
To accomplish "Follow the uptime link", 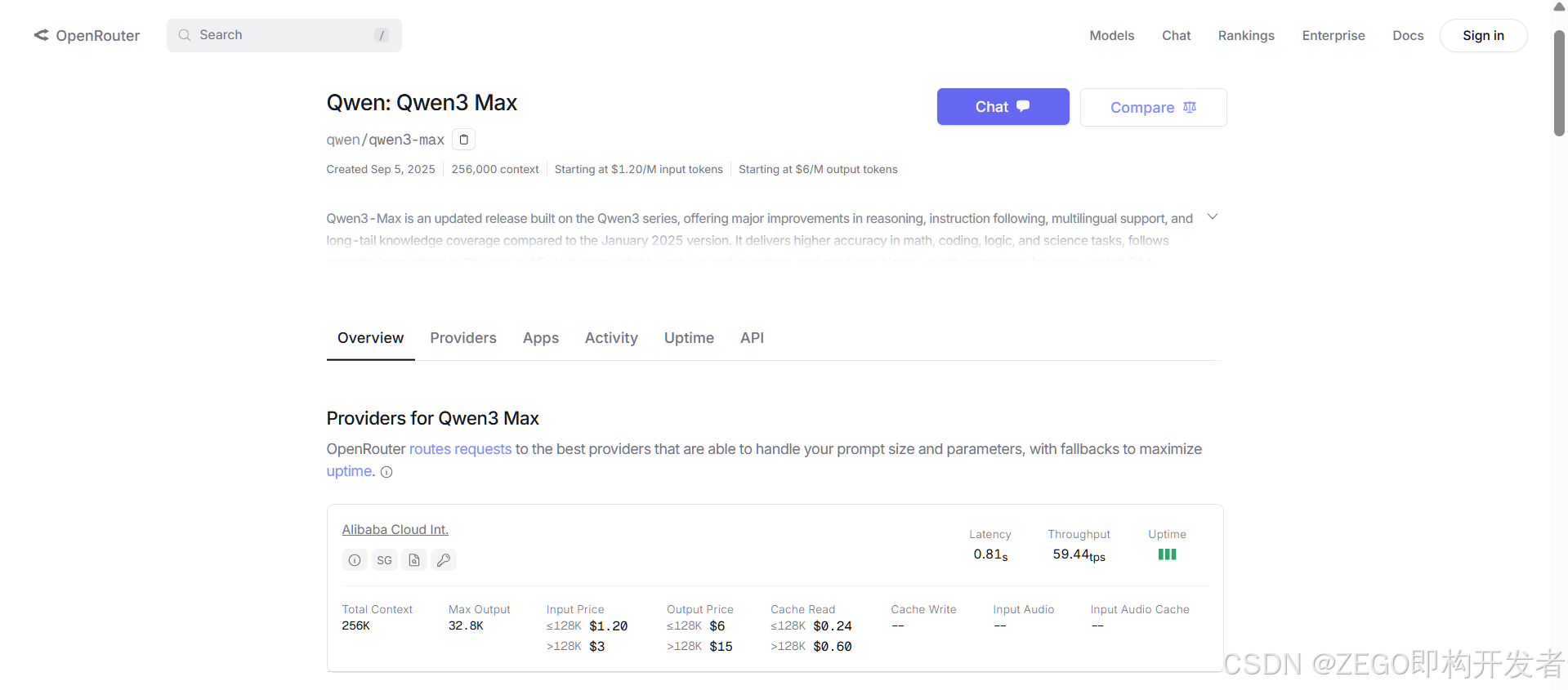I will pyautogui.click(x=349, y=471).
